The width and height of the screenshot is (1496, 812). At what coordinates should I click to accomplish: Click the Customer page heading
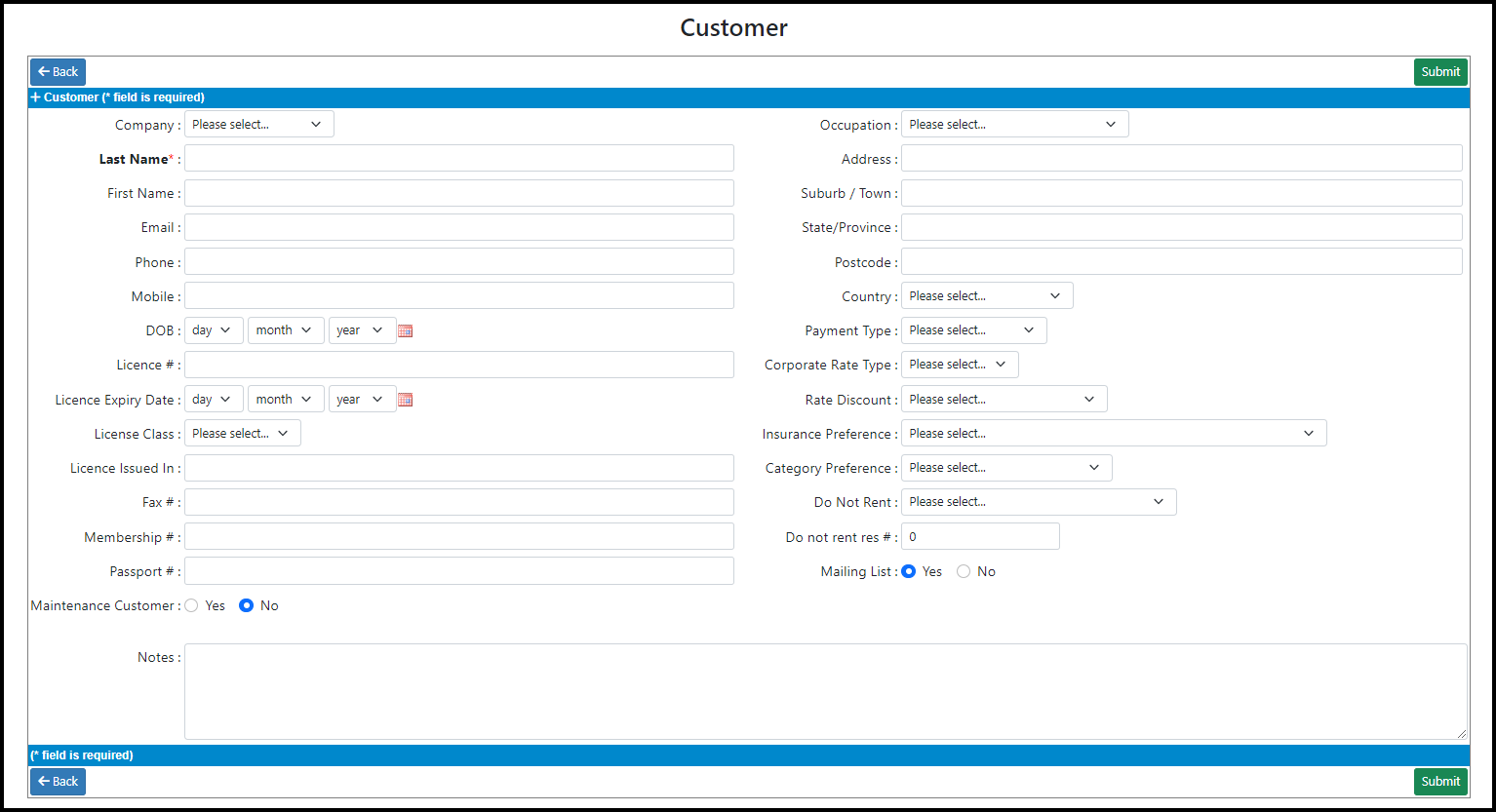tap(733, 27)
